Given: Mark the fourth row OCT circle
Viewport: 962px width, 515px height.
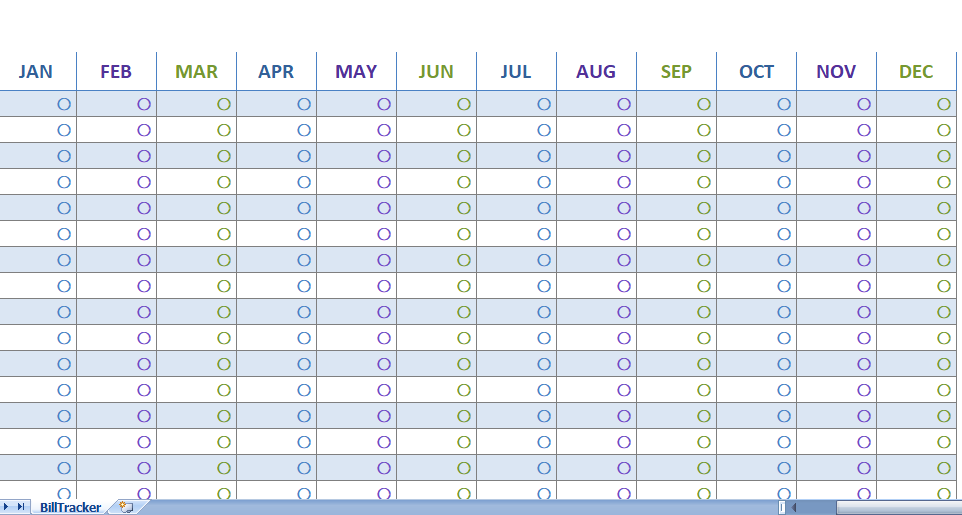Looking at the screenshot, I should 784,182.
